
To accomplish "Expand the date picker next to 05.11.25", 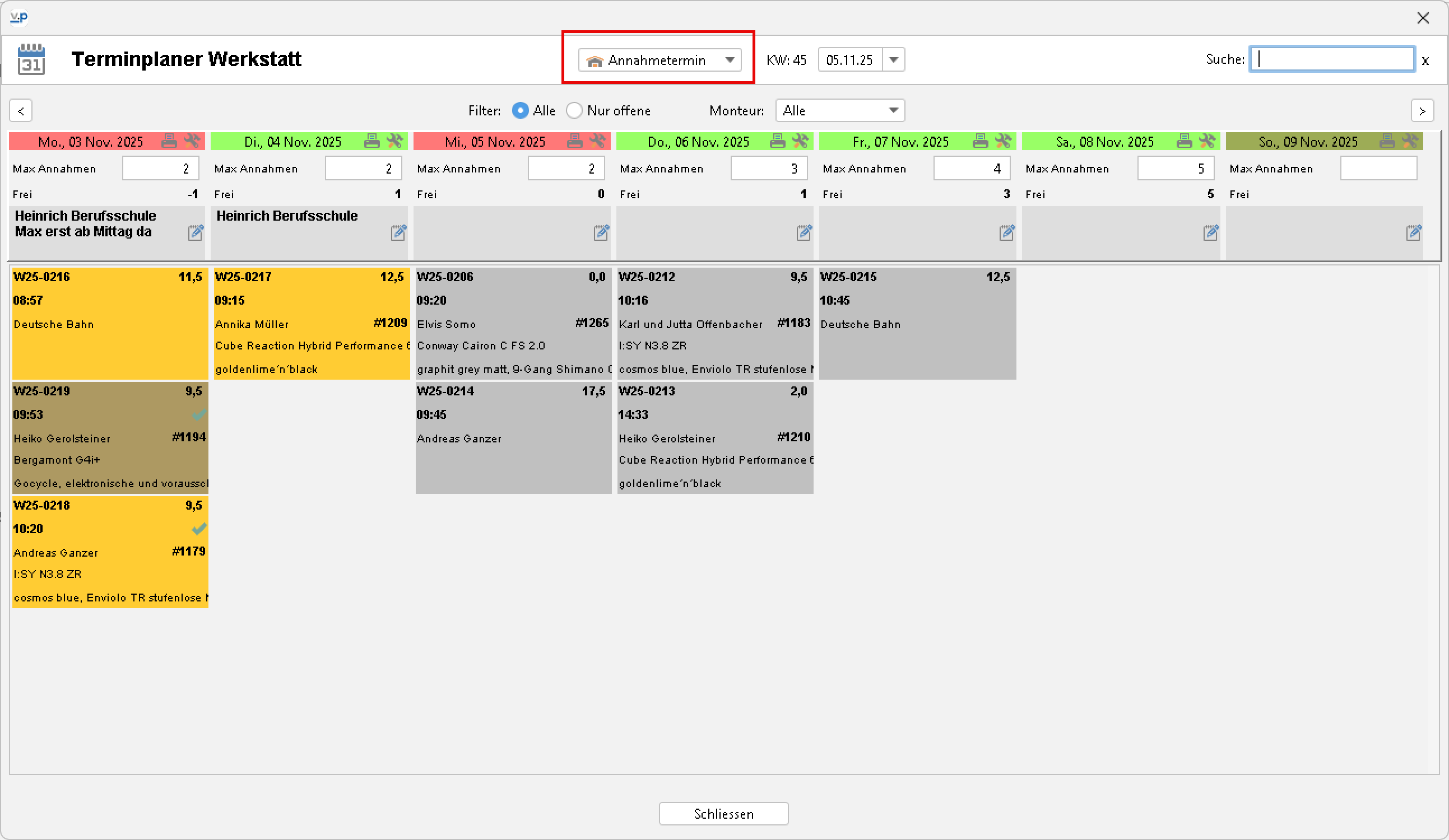I will (x=894, y=60).
